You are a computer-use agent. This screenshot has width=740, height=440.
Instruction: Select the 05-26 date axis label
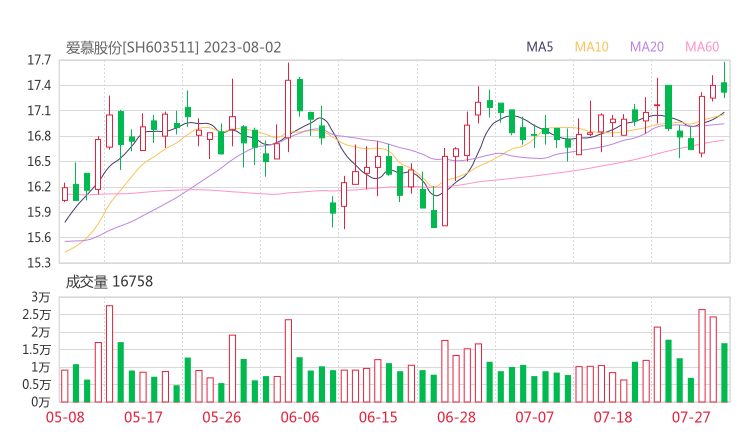tap(221, 417)
